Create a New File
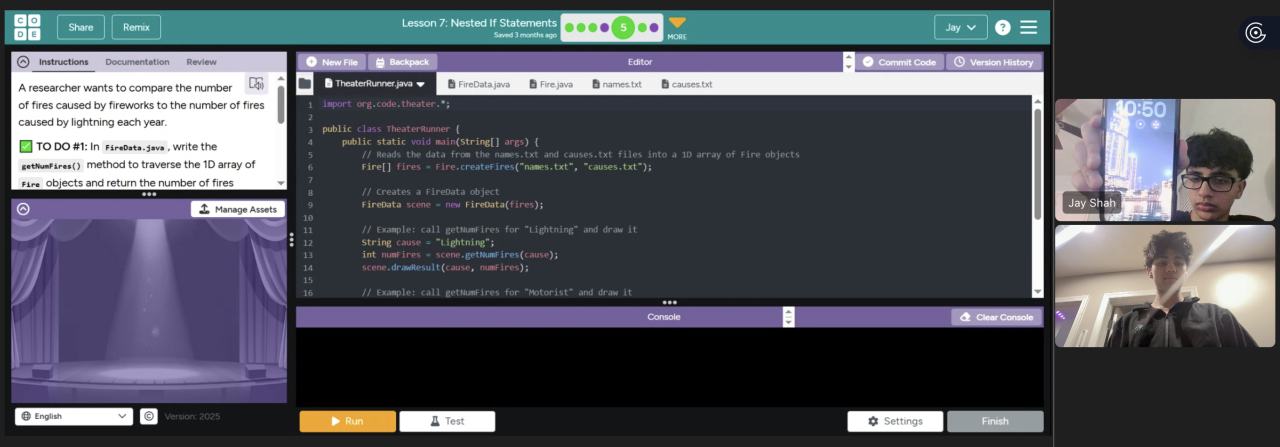 tap(331, 62)
